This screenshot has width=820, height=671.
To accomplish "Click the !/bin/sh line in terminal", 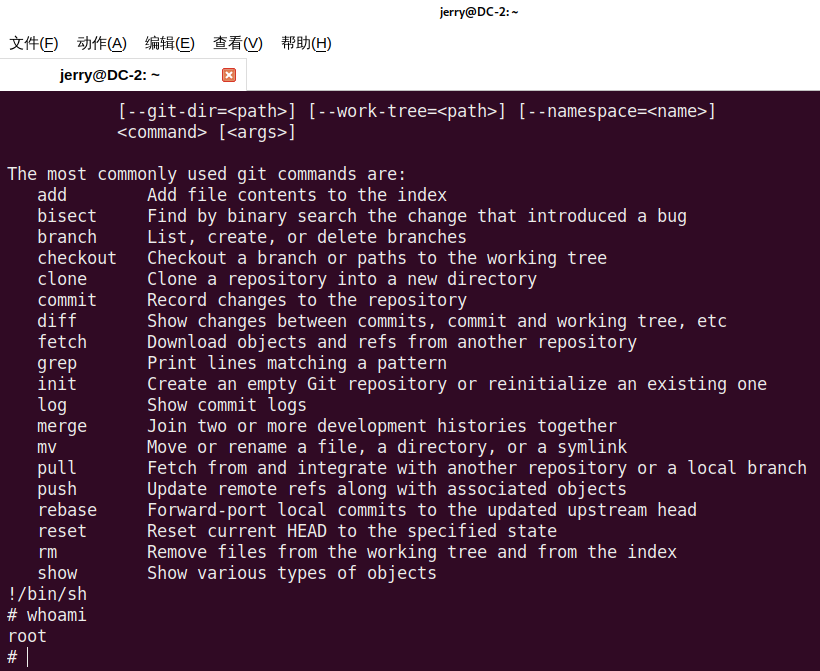I will (47, 594).
